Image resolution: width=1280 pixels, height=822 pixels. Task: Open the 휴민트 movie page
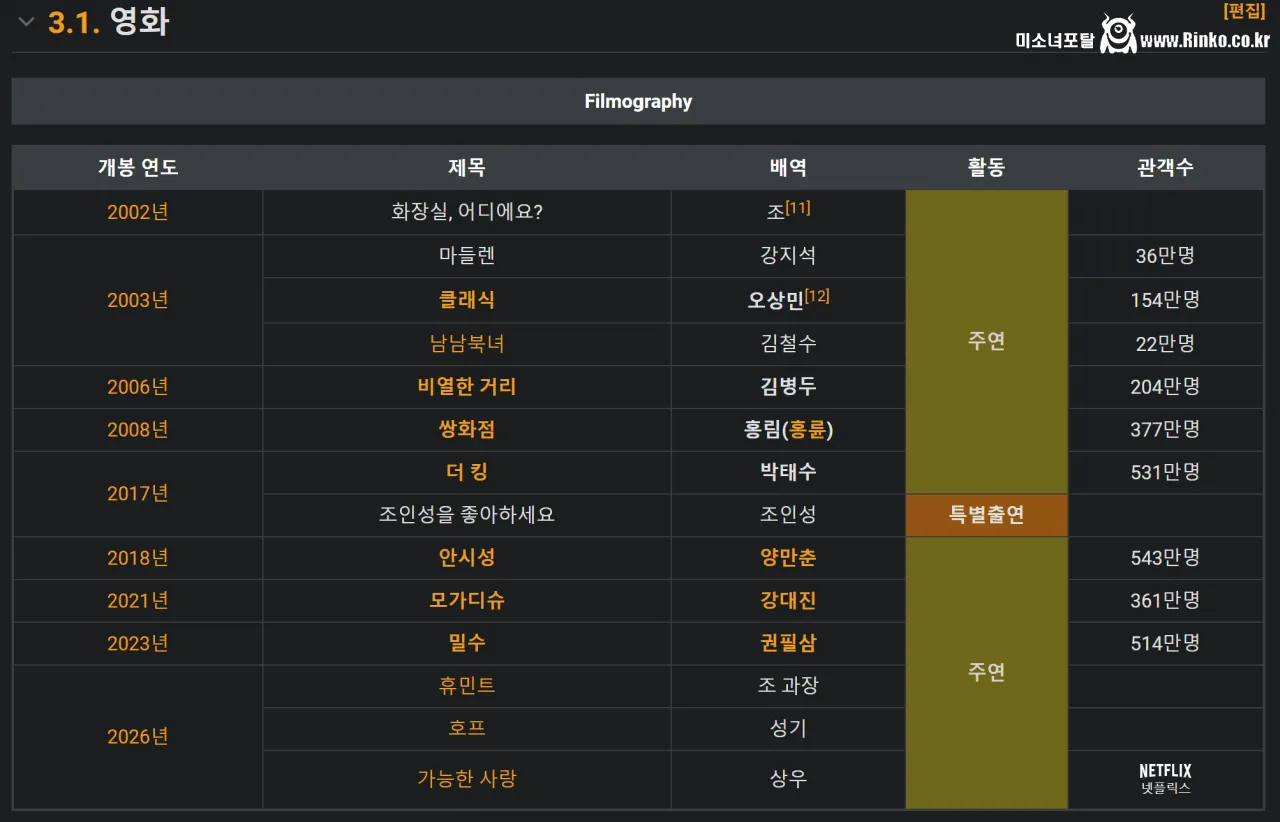pos(466,686)
